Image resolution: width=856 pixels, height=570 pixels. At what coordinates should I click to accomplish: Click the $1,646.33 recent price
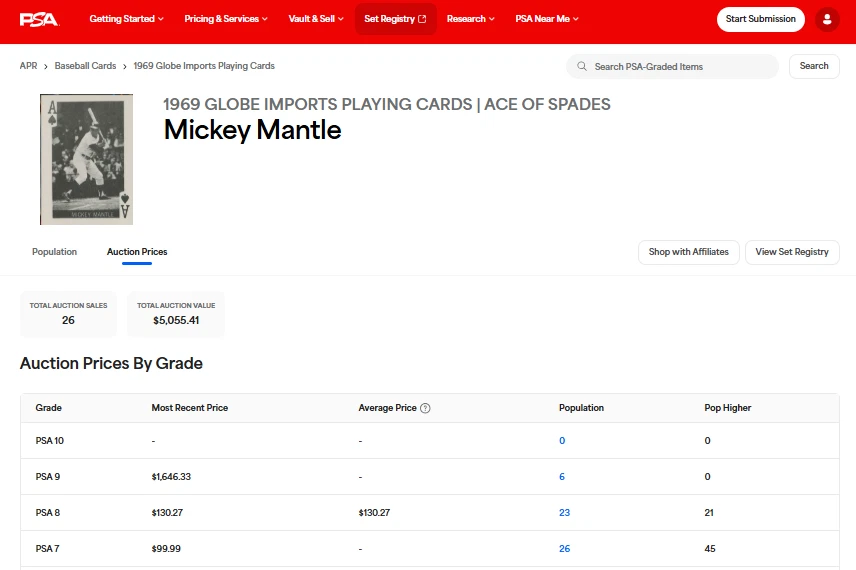tap(171, 477)
